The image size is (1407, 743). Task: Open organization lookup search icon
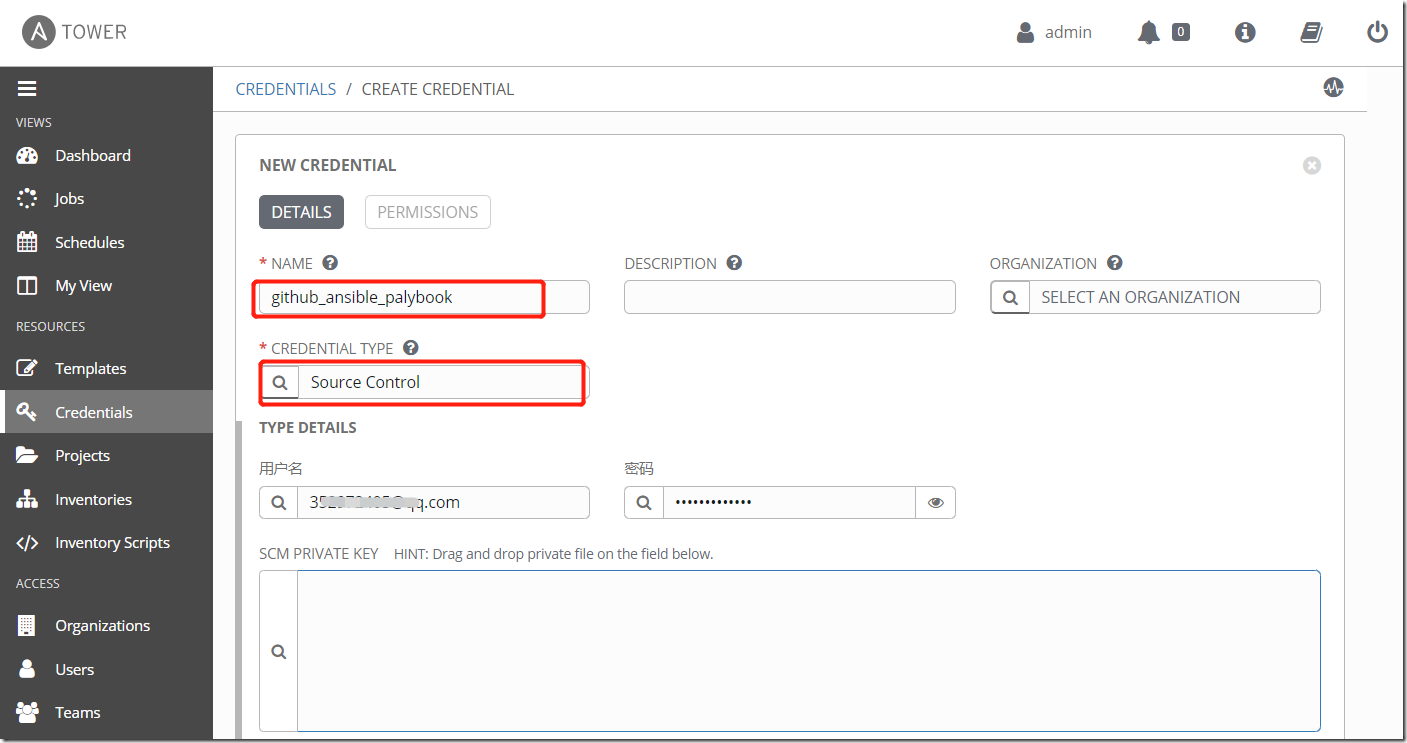coord(1010,297)
